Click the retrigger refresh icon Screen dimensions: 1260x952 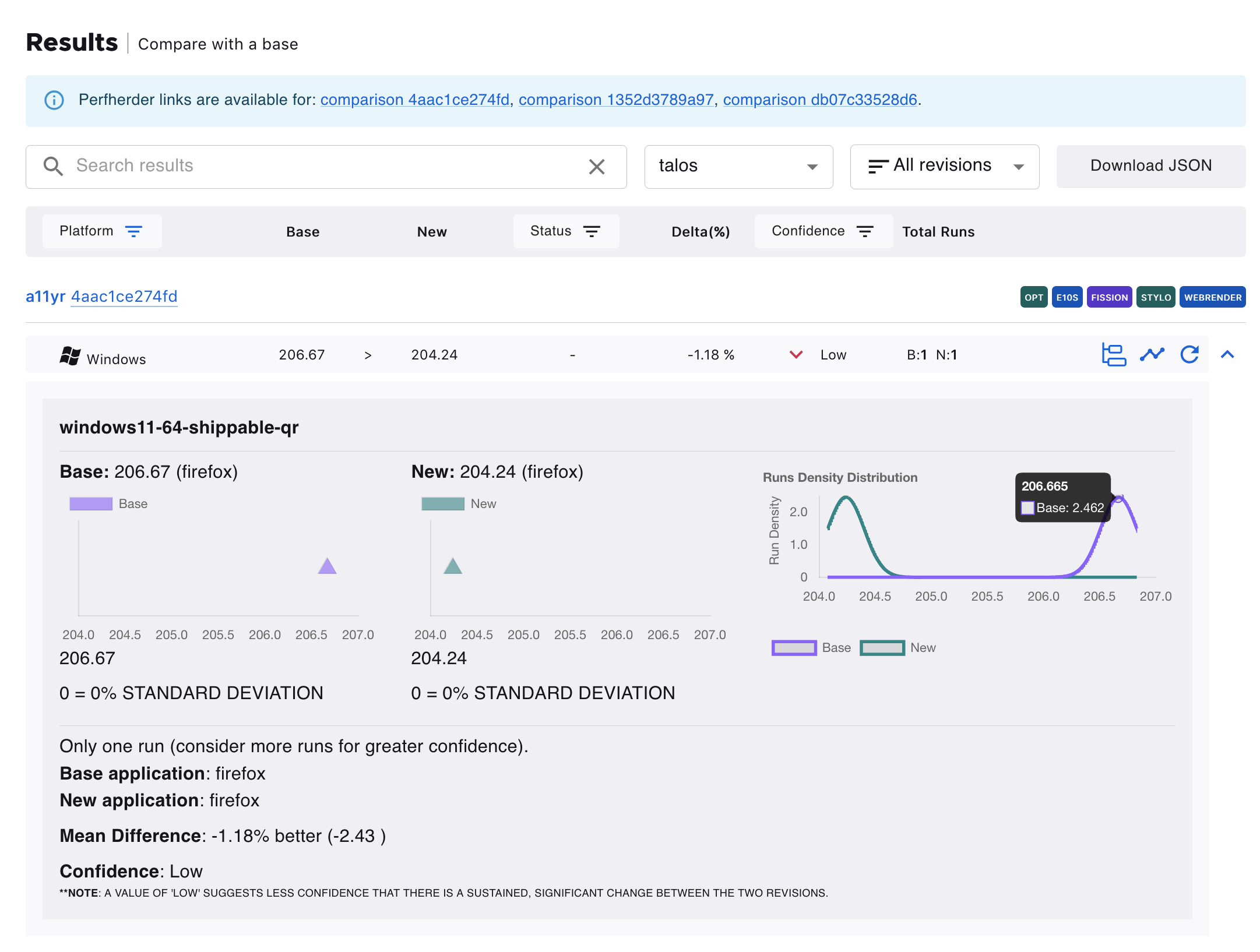[1189, 355]
